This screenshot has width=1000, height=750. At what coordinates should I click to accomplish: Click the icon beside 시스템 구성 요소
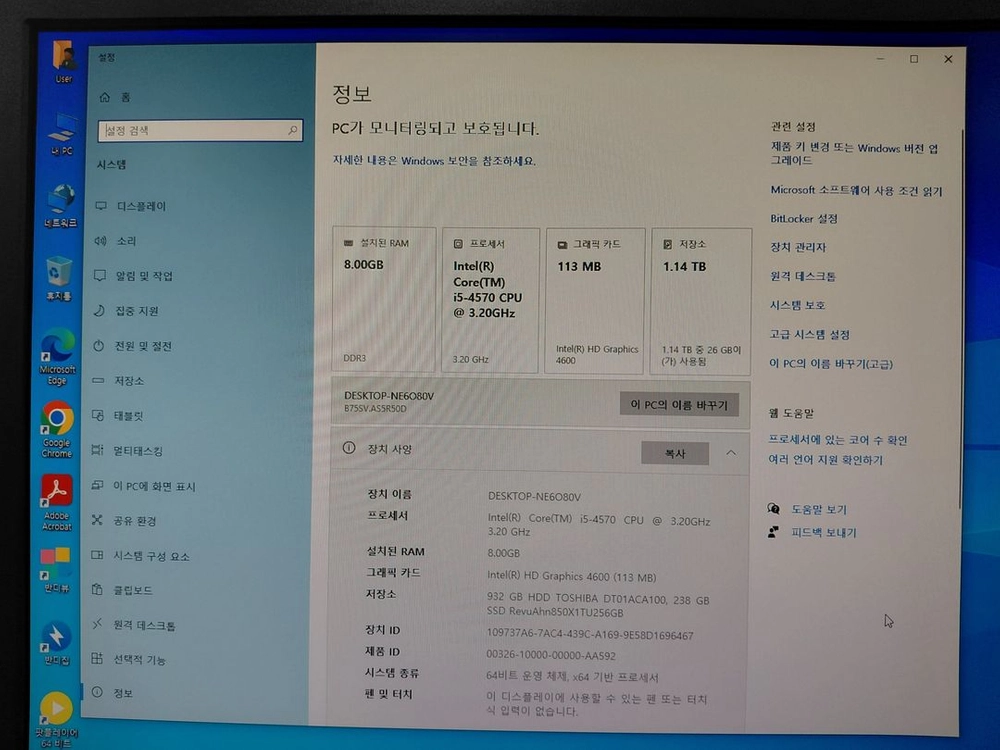[97, 555]
